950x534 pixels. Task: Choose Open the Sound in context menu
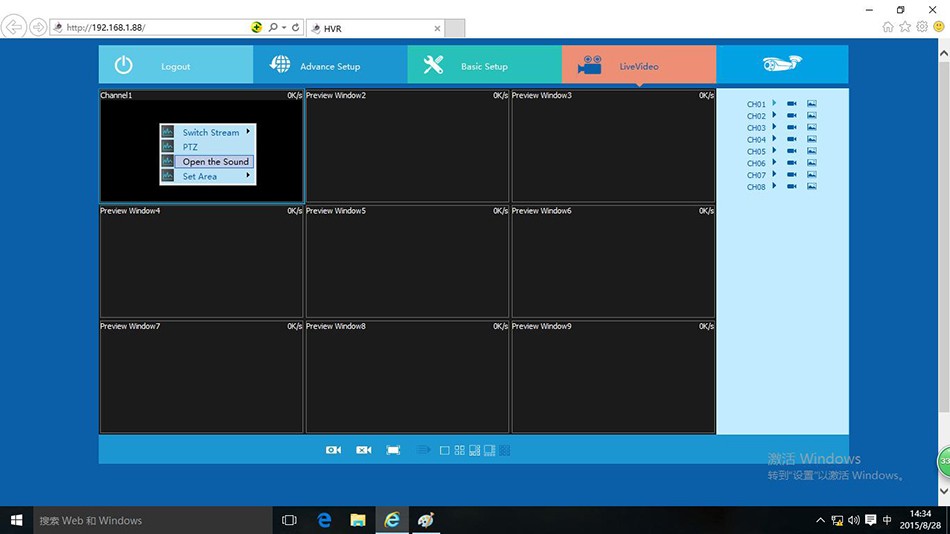[215, 161]
